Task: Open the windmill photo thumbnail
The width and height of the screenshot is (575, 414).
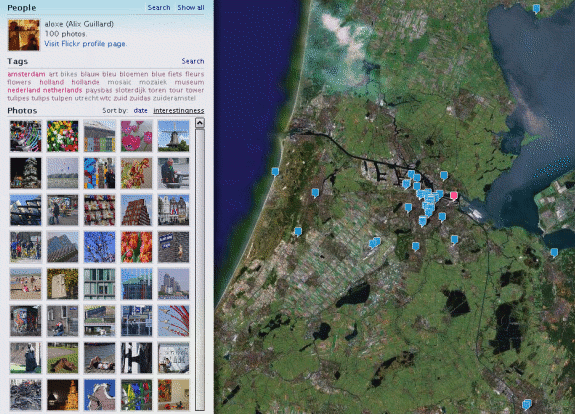Action: coord(173,136)
